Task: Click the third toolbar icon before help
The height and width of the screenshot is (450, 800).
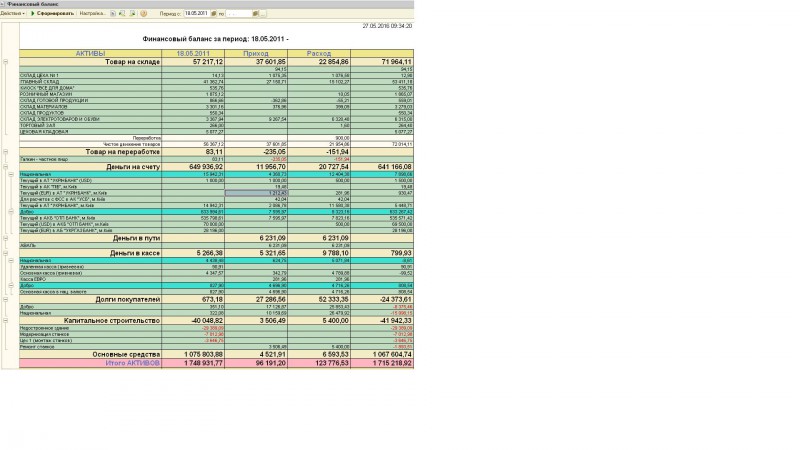Action: 133,13
